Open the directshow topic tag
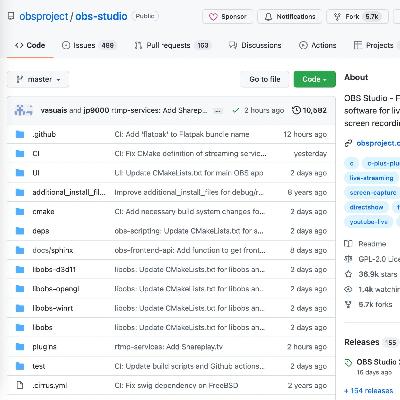The width and height of the screenshot is (400, 400). click(x=366, y=207)
